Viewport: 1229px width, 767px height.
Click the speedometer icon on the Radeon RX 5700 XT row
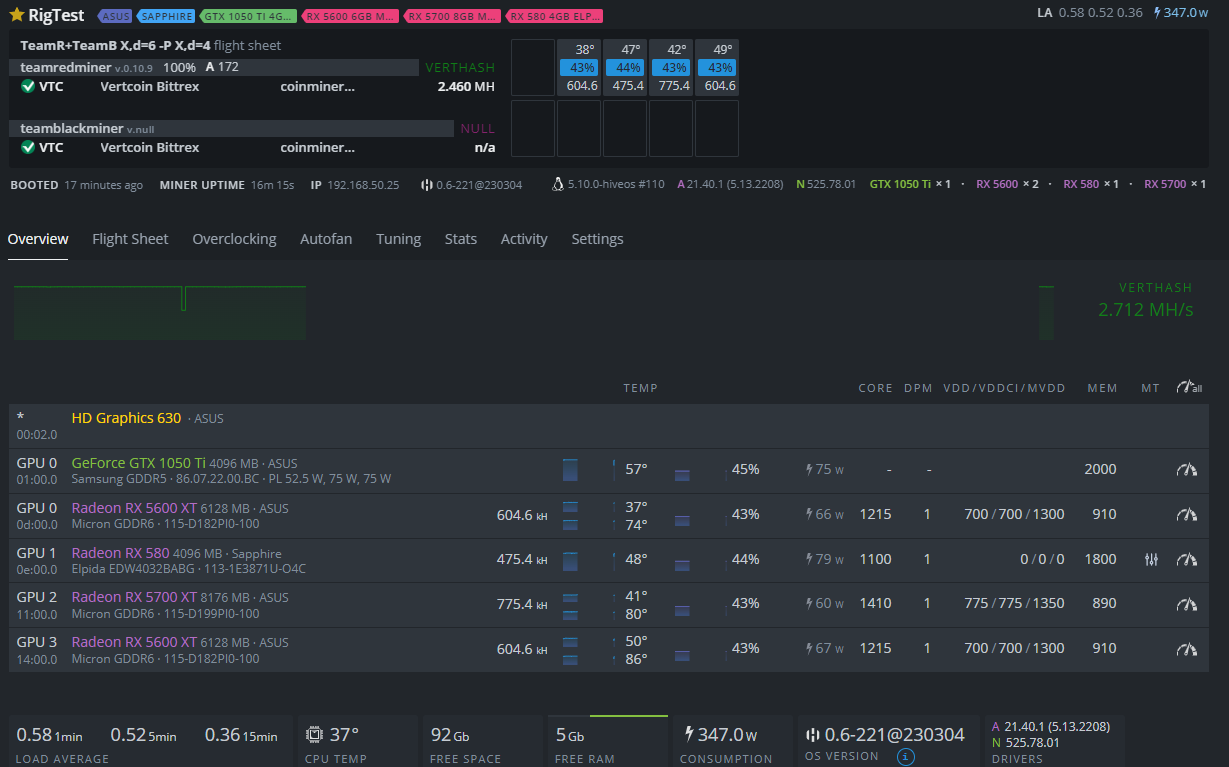point(1187,601)
